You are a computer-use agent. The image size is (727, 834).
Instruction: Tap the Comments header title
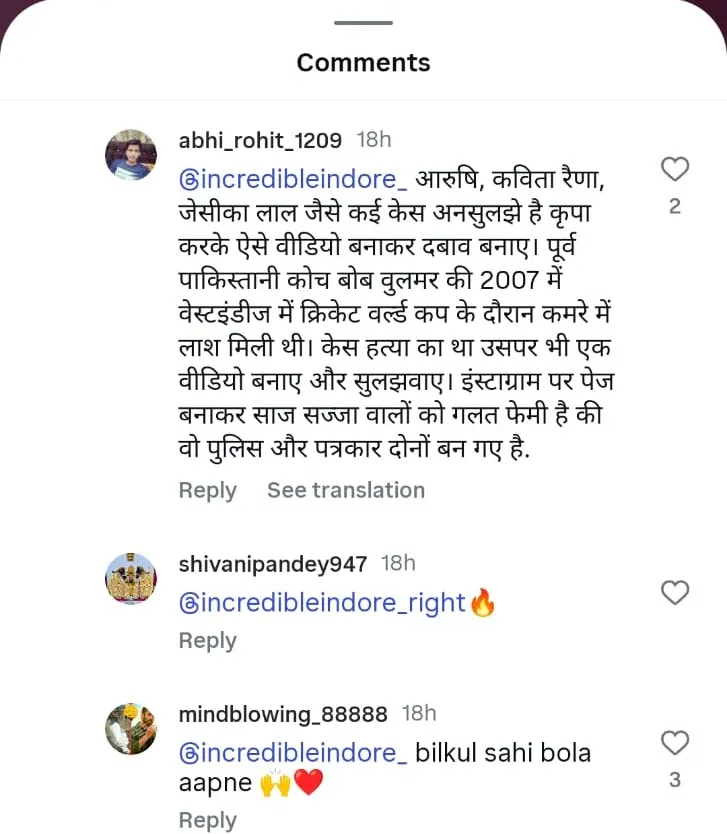tap(363, 62)
